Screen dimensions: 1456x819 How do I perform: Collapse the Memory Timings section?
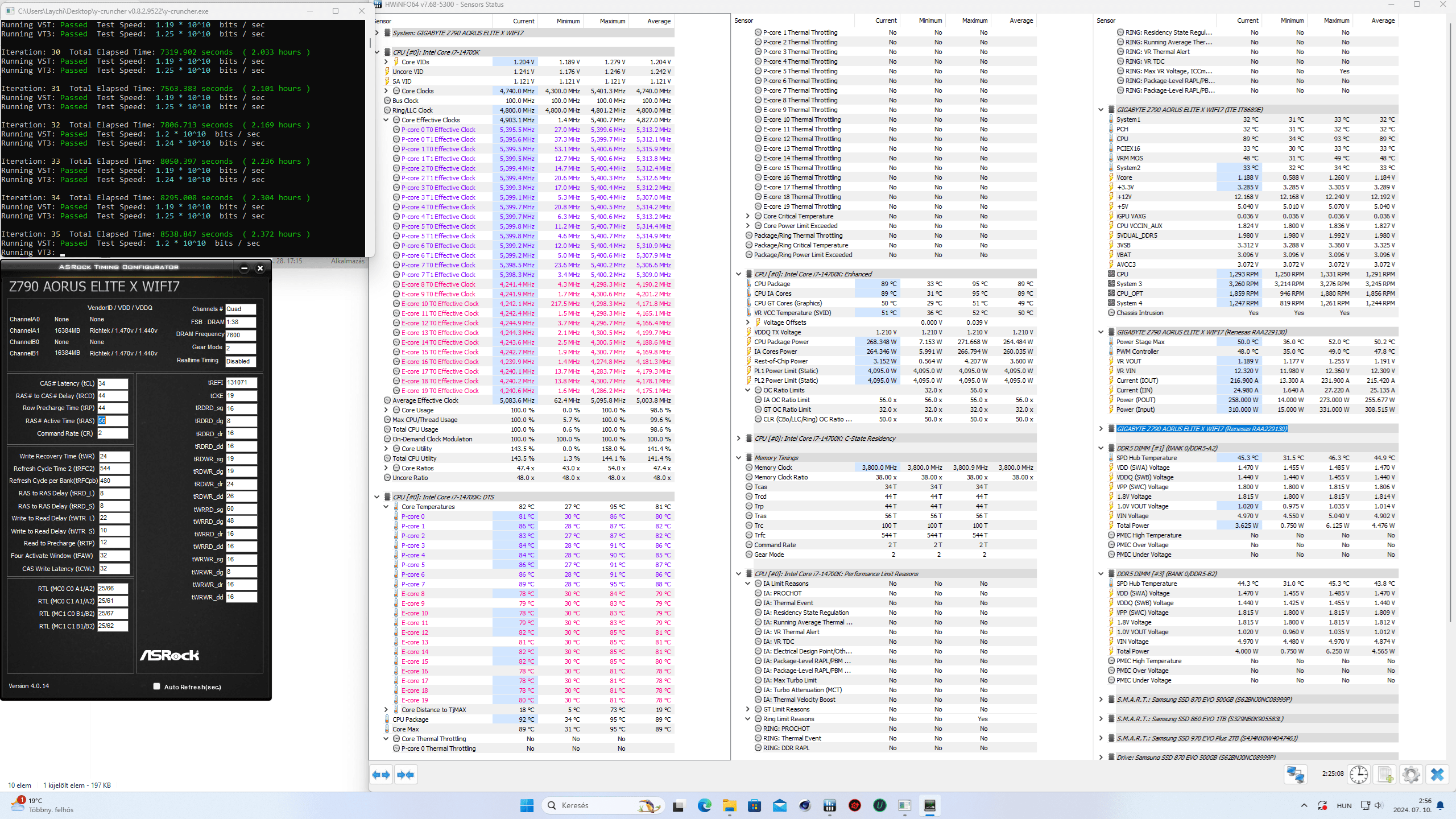click(739, 458)
